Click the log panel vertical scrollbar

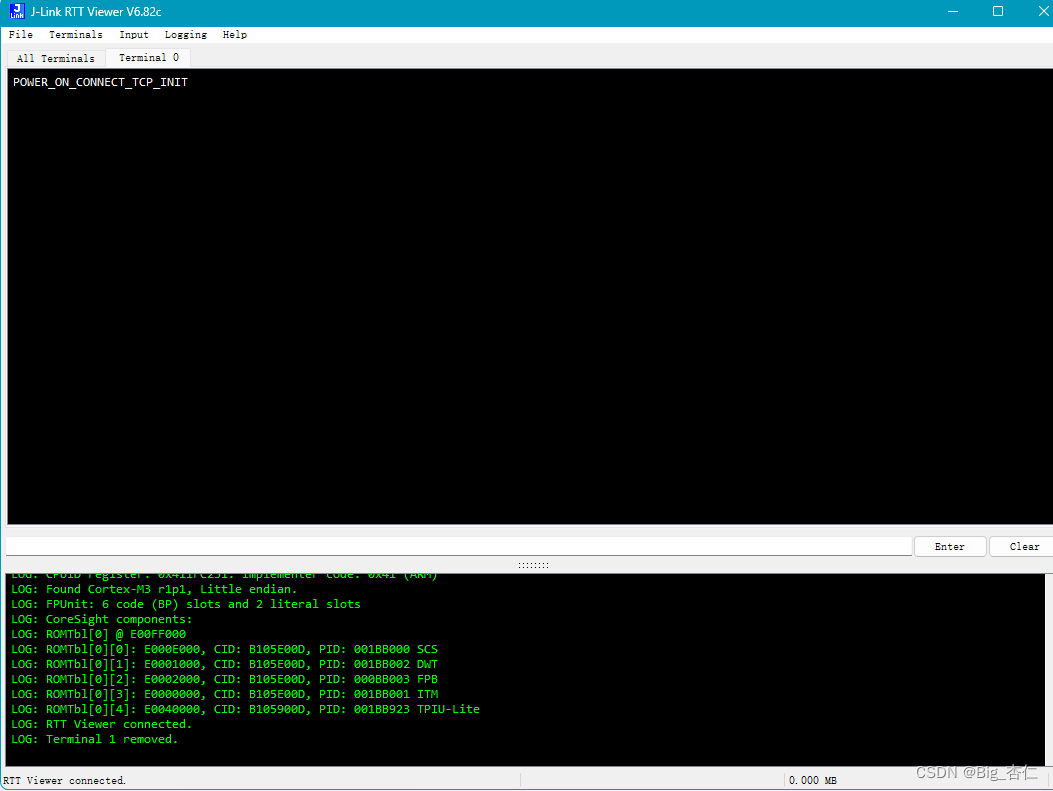click(x=1049, y=669)
